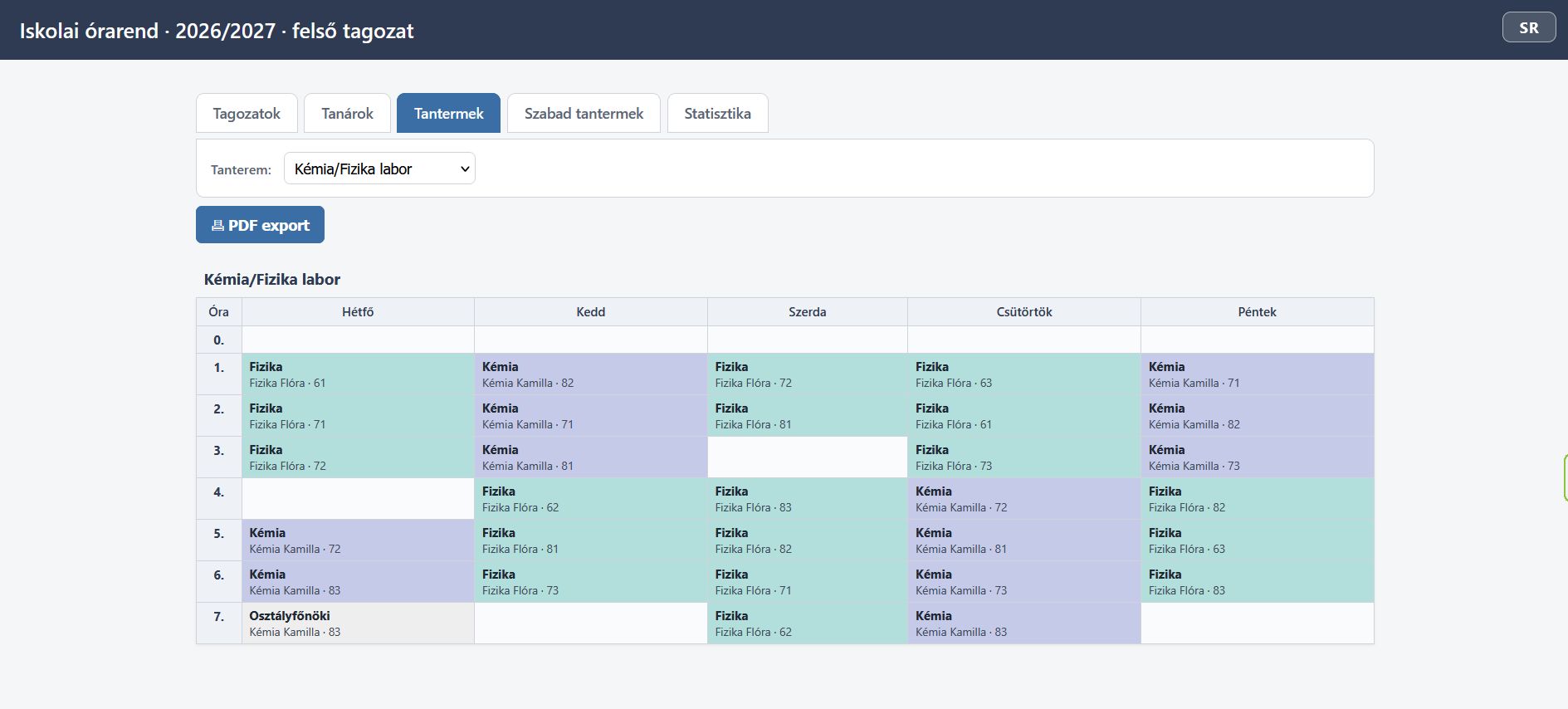Click the Péntek column header
1568x709 pixels.
coord(1258,312)
